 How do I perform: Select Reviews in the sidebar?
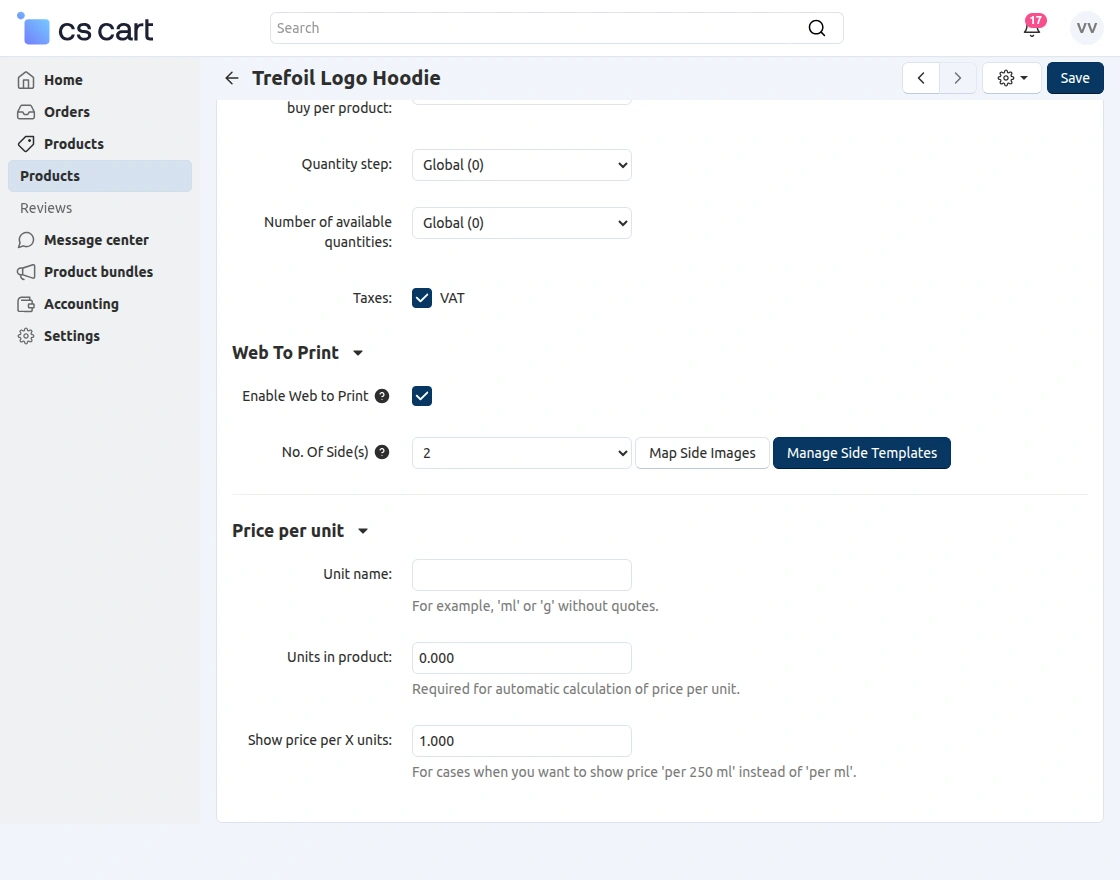click(45, 208)
